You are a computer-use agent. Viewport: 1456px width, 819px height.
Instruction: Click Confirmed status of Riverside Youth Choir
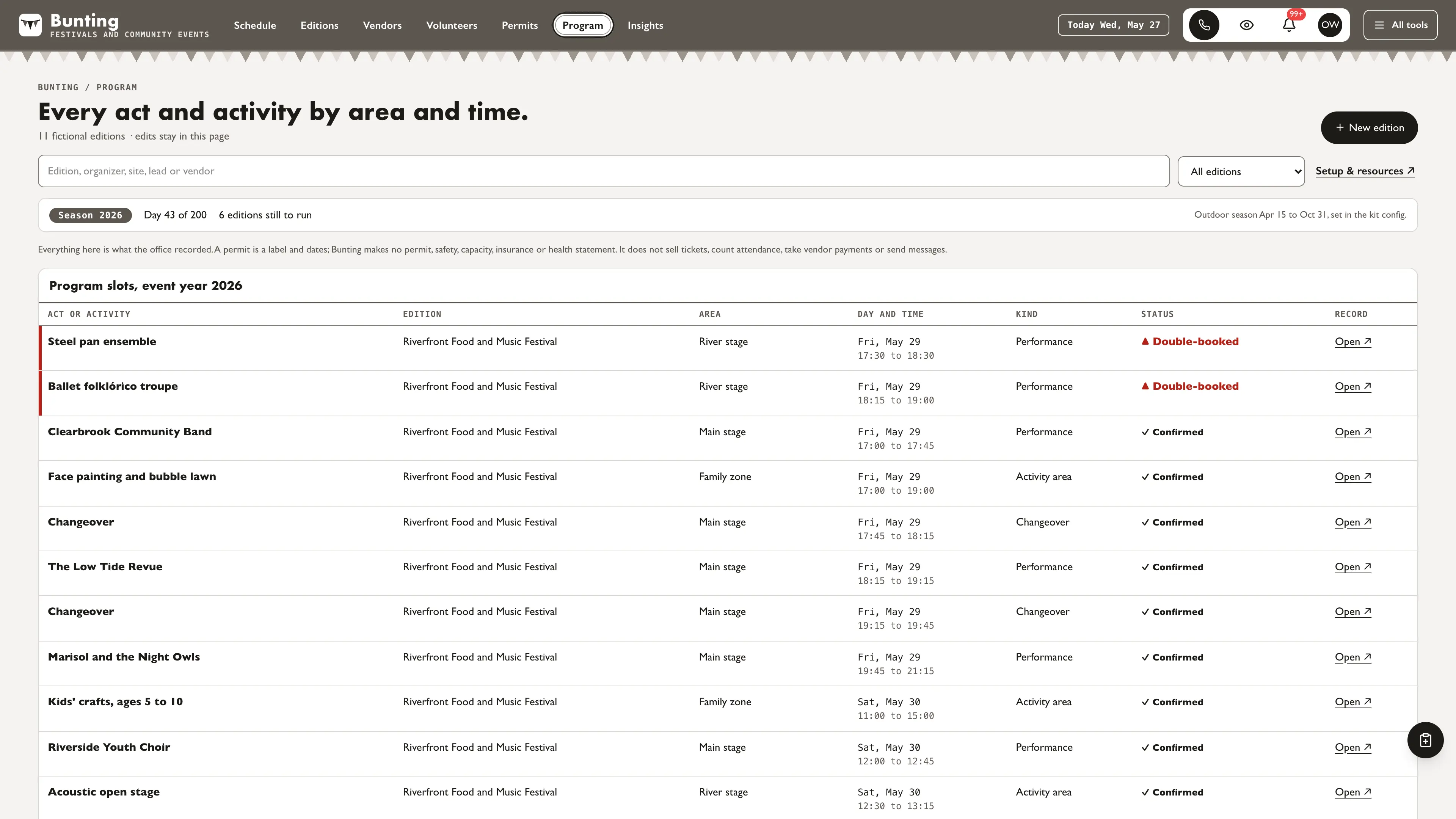1172,747
